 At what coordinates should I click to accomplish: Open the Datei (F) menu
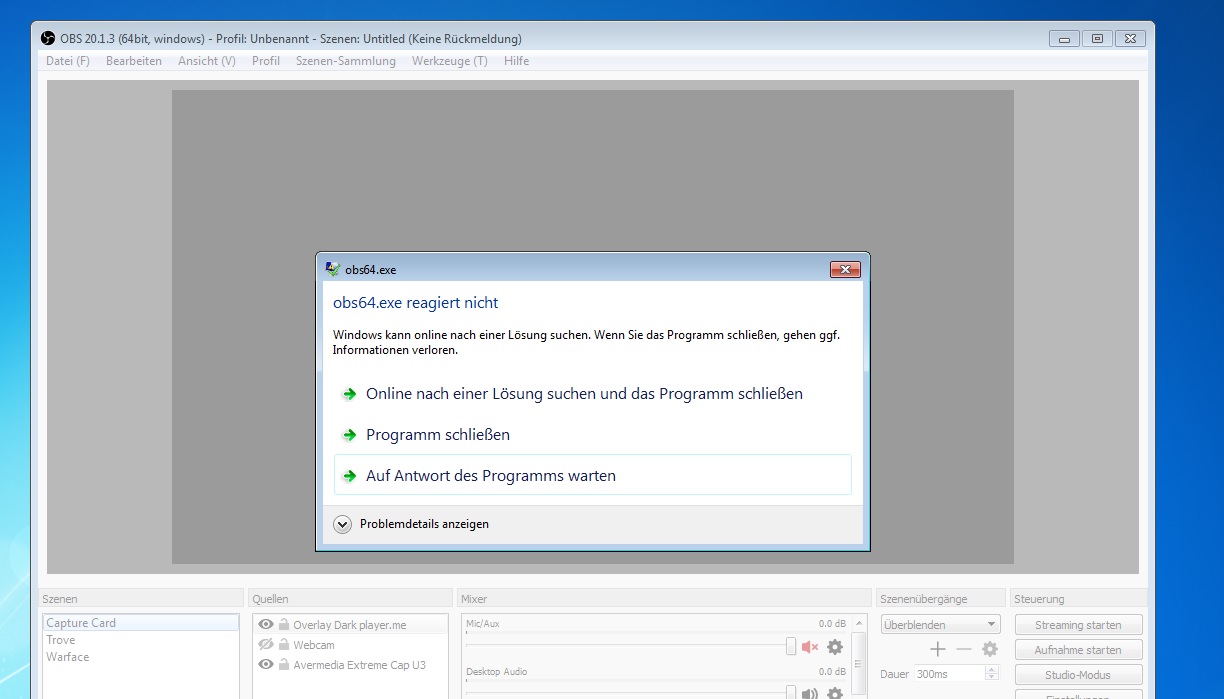point(68,61)
